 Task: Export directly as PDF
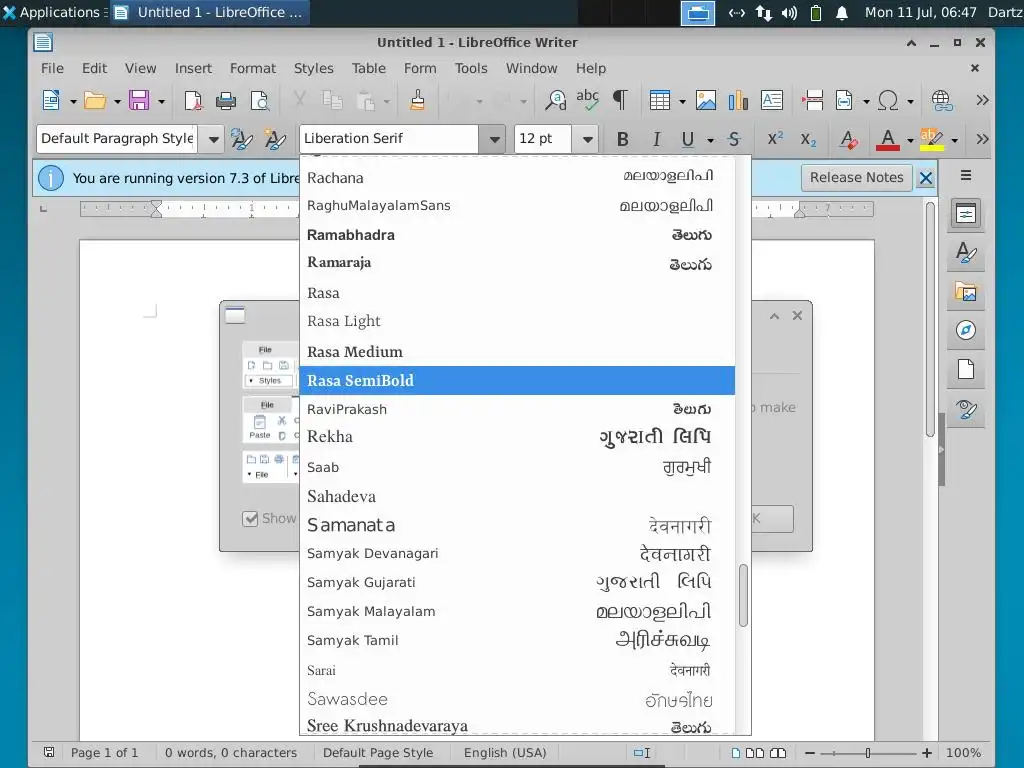click(193, 101)
